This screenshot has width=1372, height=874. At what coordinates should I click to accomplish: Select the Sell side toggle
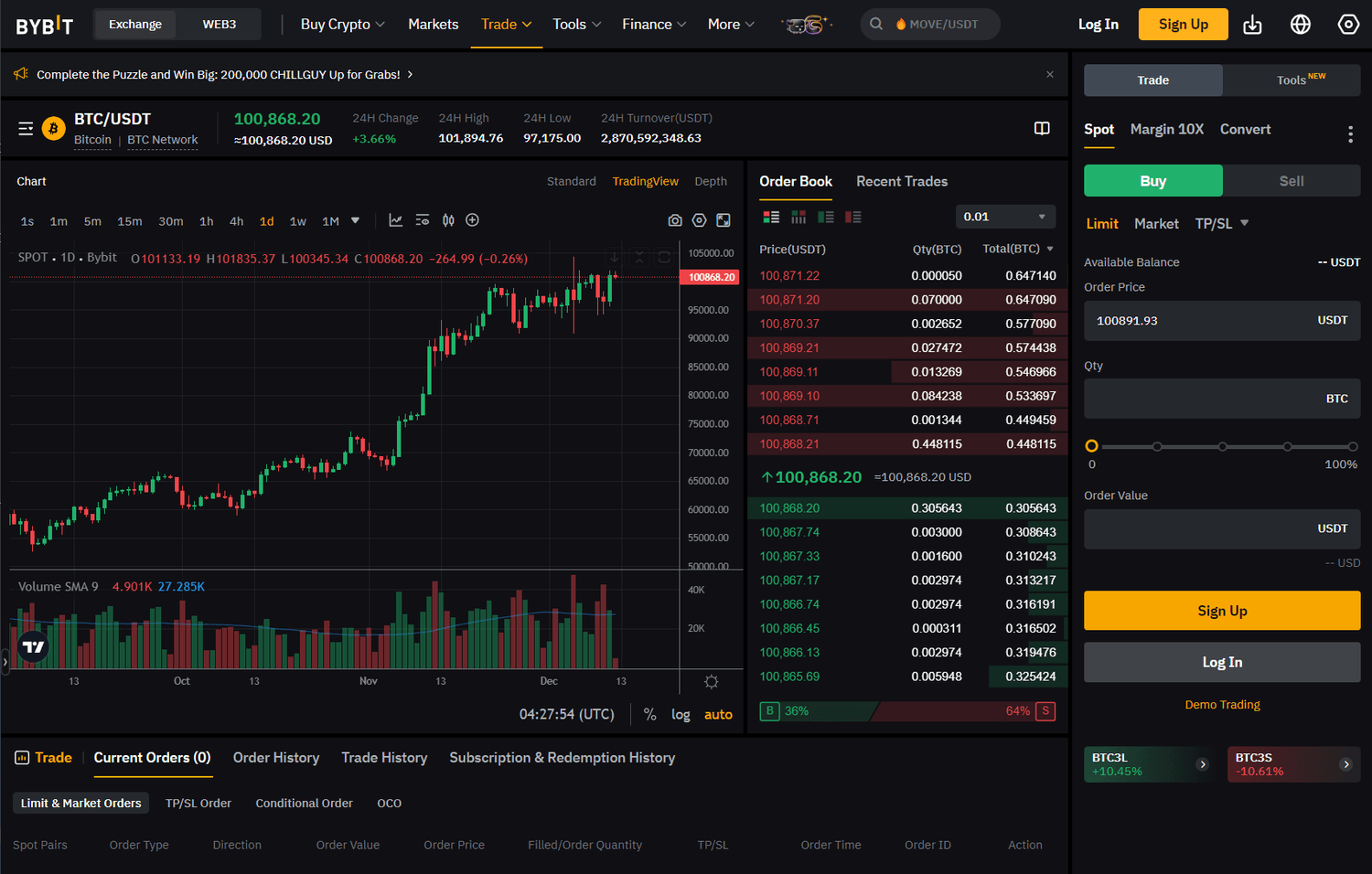[1292, 181]
